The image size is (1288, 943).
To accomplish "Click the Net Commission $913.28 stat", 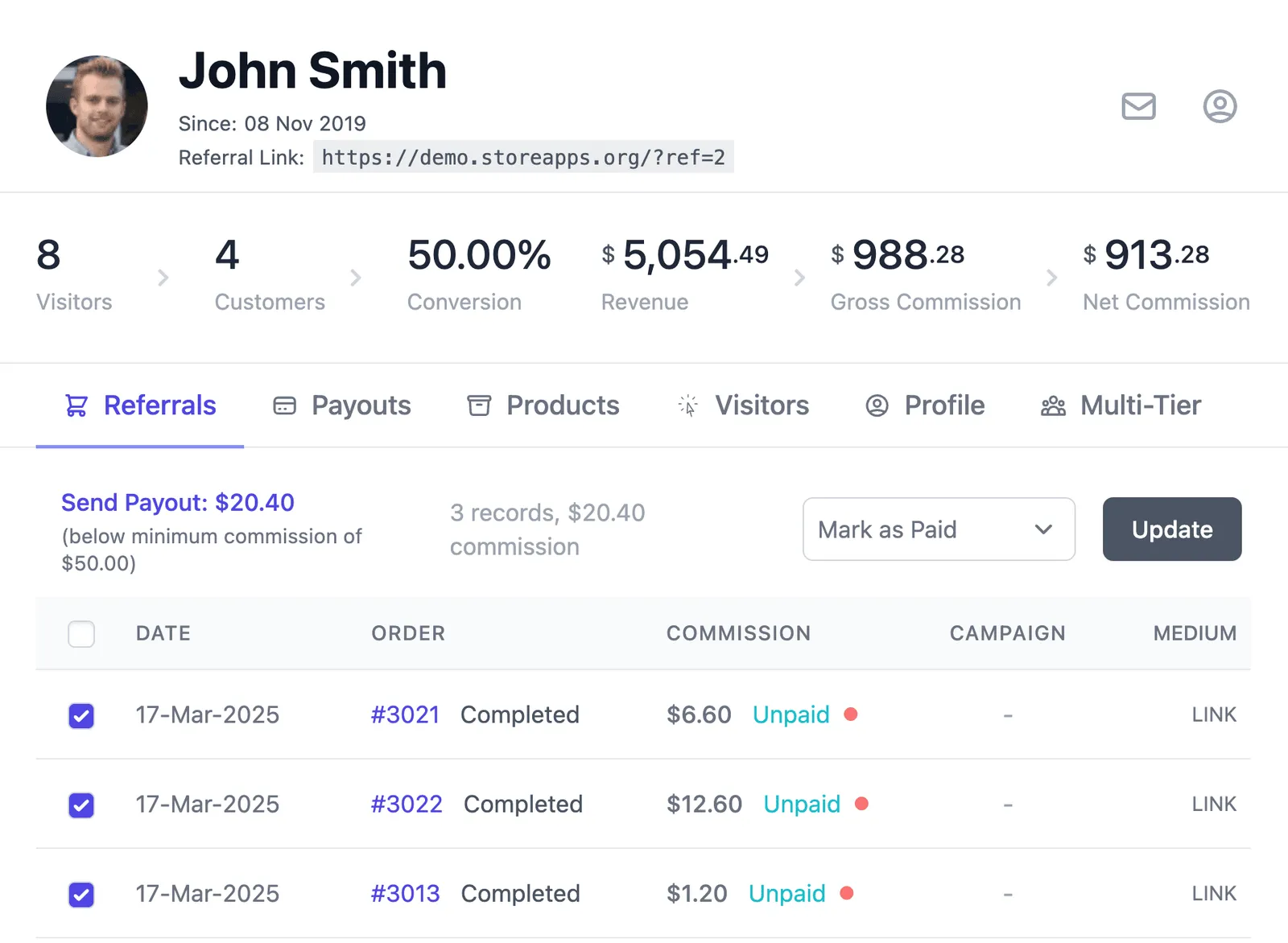I will tap(1166, 274).
